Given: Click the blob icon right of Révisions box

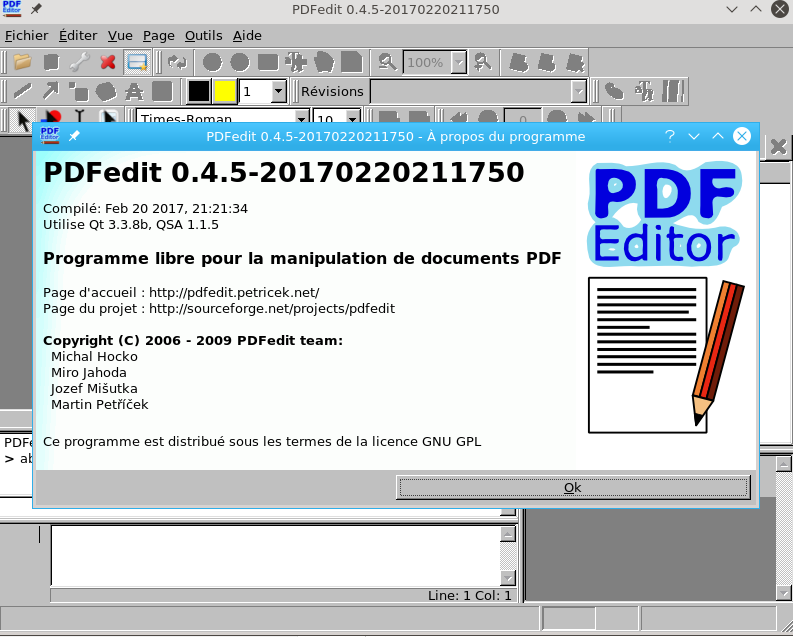Looking at the screenshot, I should (614, 92).
